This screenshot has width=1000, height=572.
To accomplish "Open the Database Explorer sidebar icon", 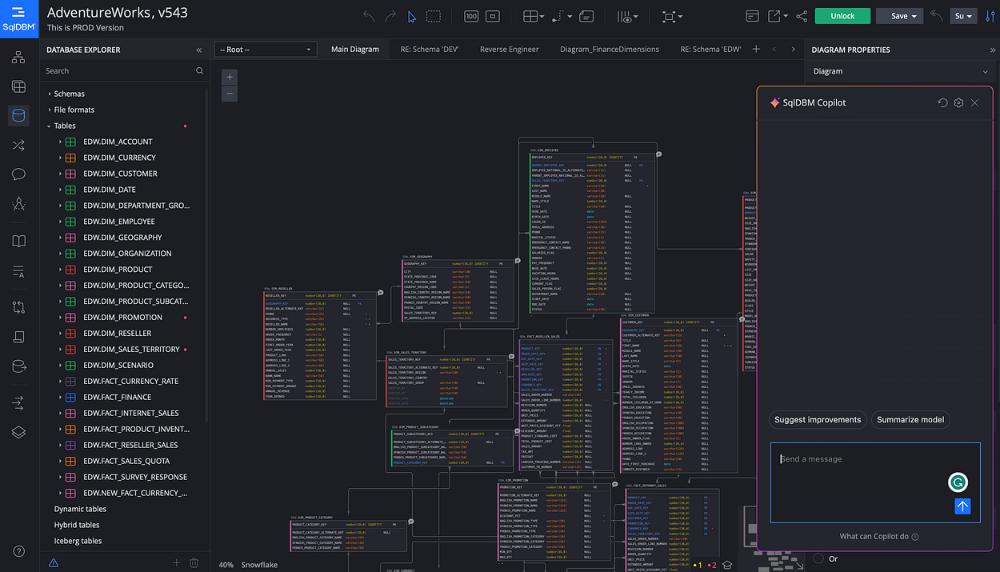I will pyautogui.click(x=18, y=115).
